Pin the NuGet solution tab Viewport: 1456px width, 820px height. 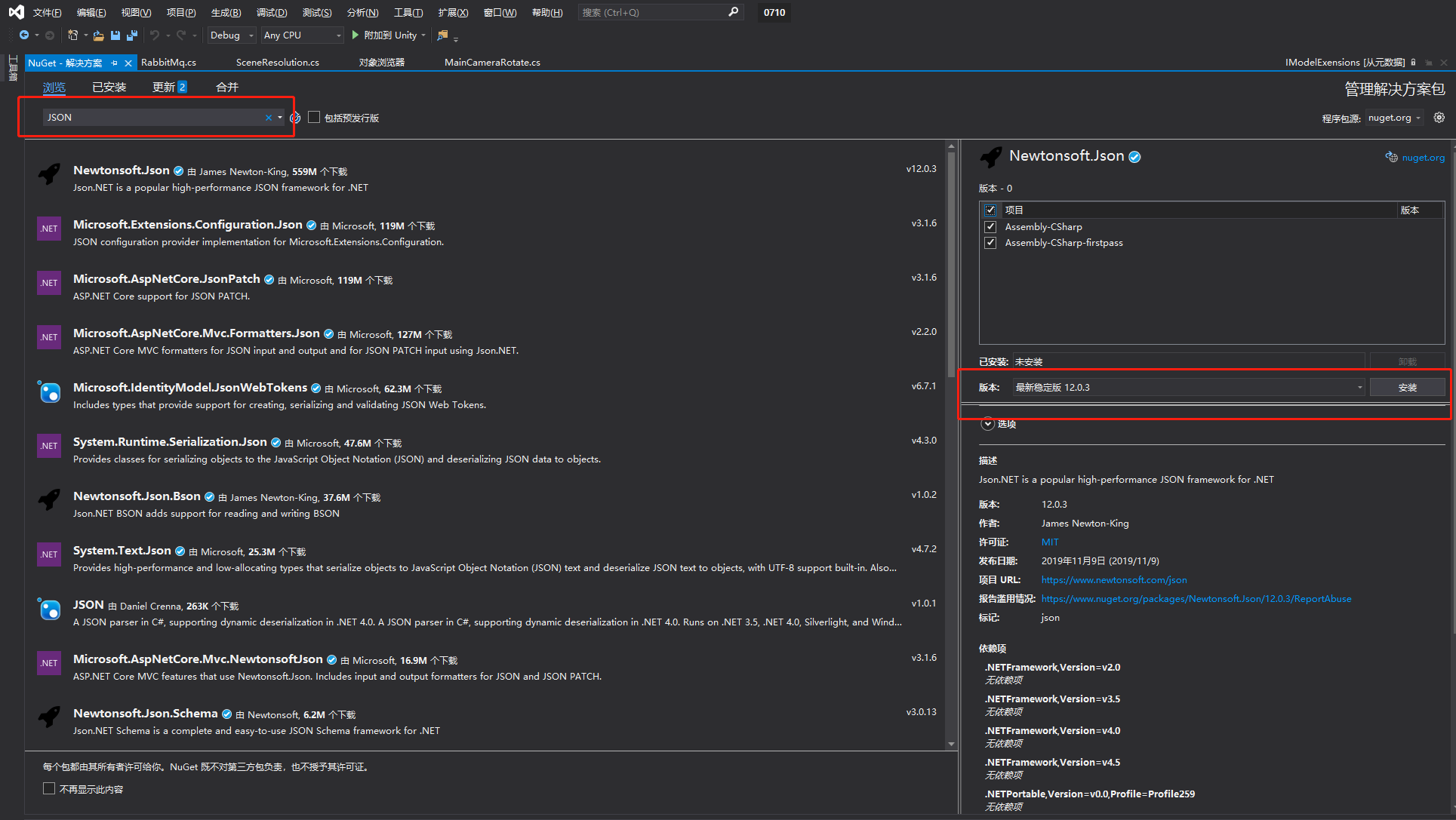pos(115,63)
